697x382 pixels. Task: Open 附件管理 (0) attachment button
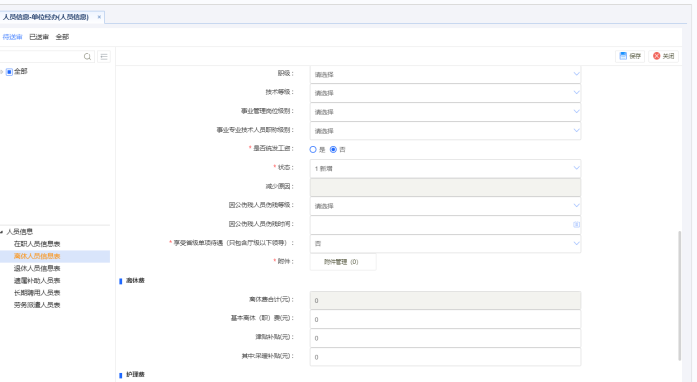pos(343,262)
